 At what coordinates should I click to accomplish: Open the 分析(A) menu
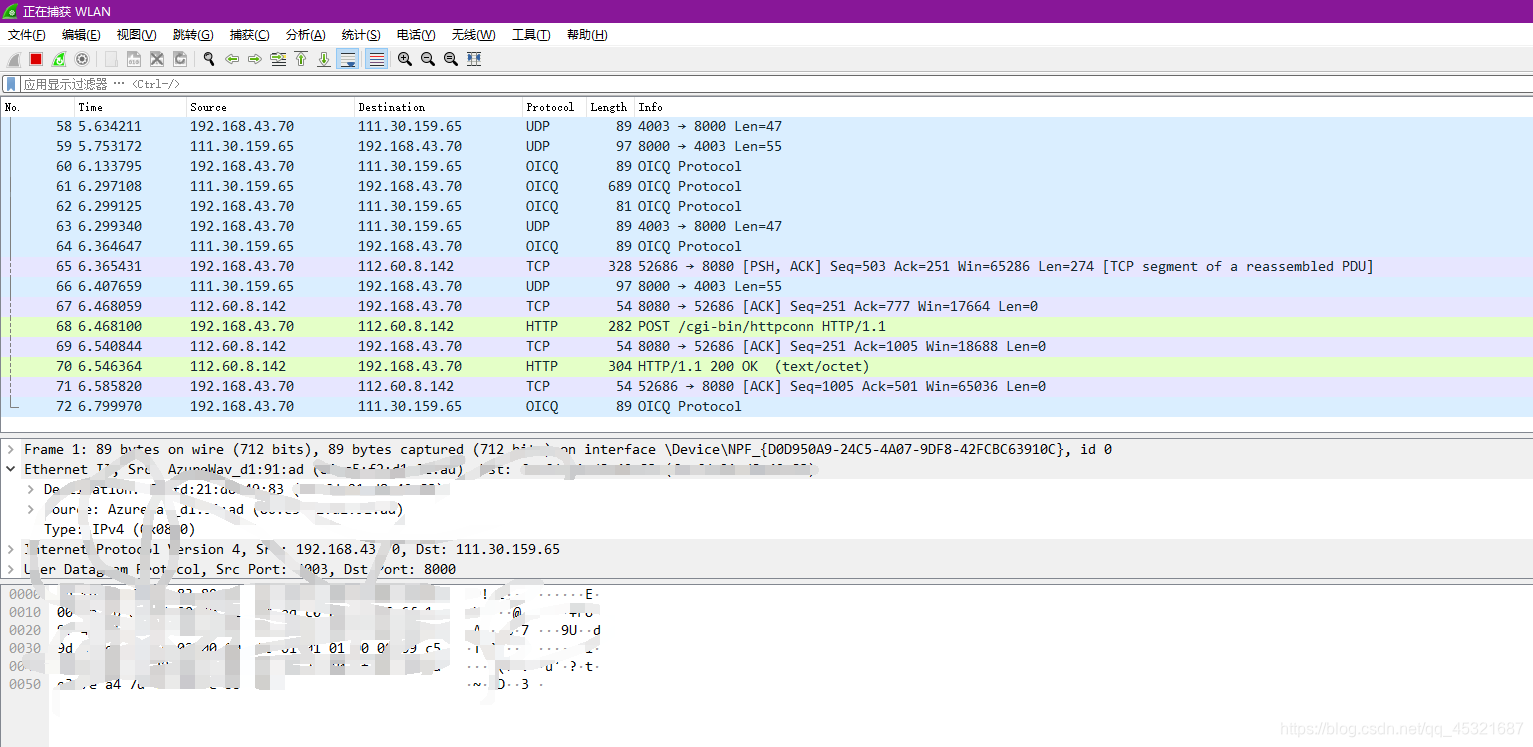pos(305,35)
